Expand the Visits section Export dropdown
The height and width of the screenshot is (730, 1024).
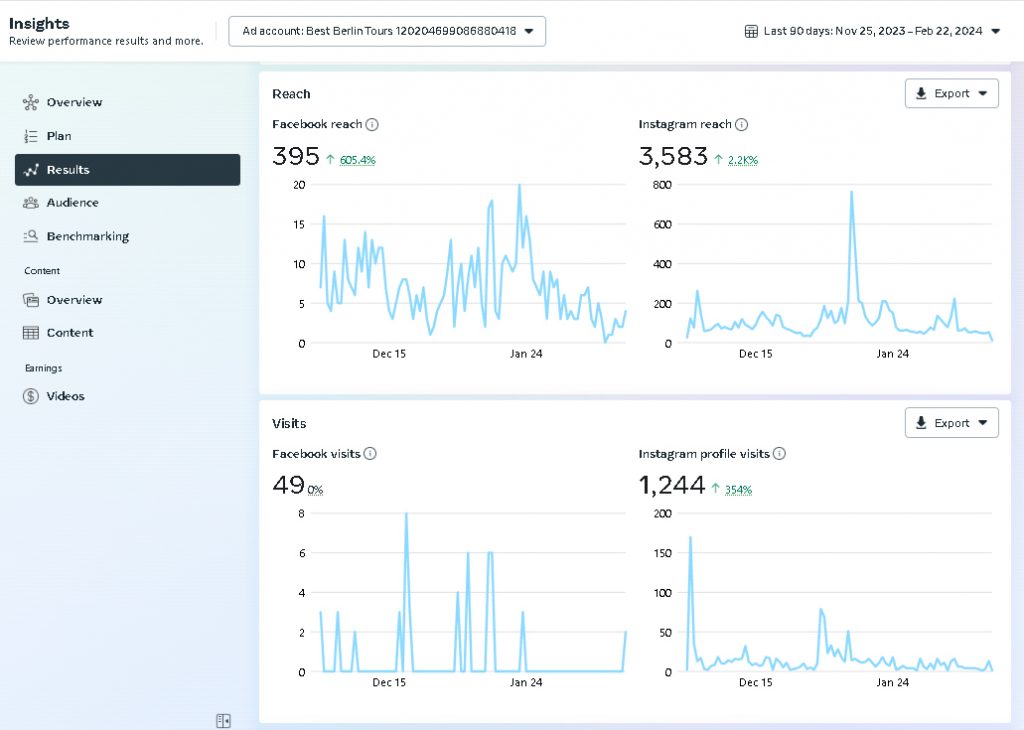(x=951, y=423)
